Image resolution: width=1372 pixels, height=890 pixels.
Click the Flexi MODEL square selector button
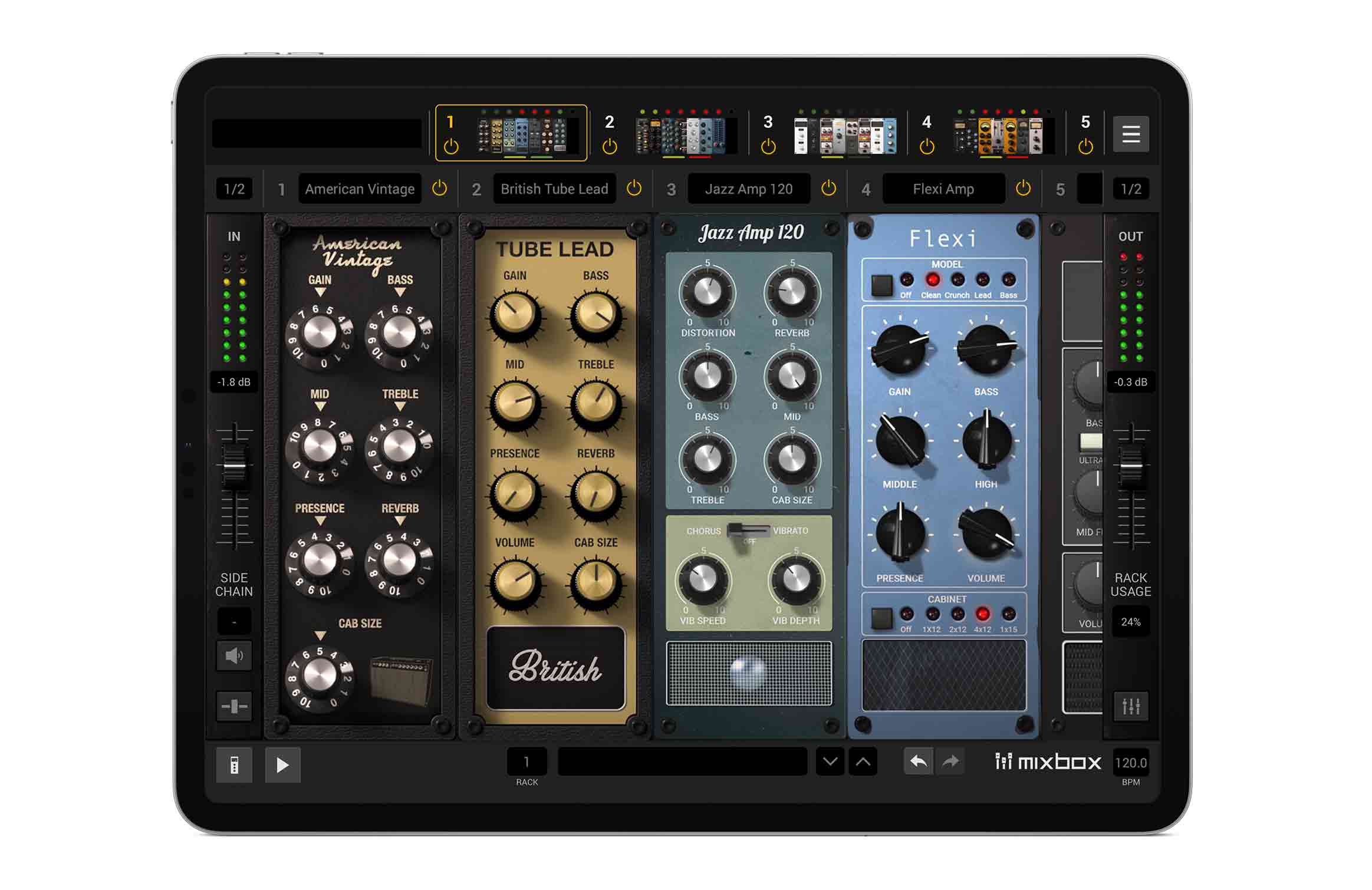pyautogui.click(x=882, y=285)
